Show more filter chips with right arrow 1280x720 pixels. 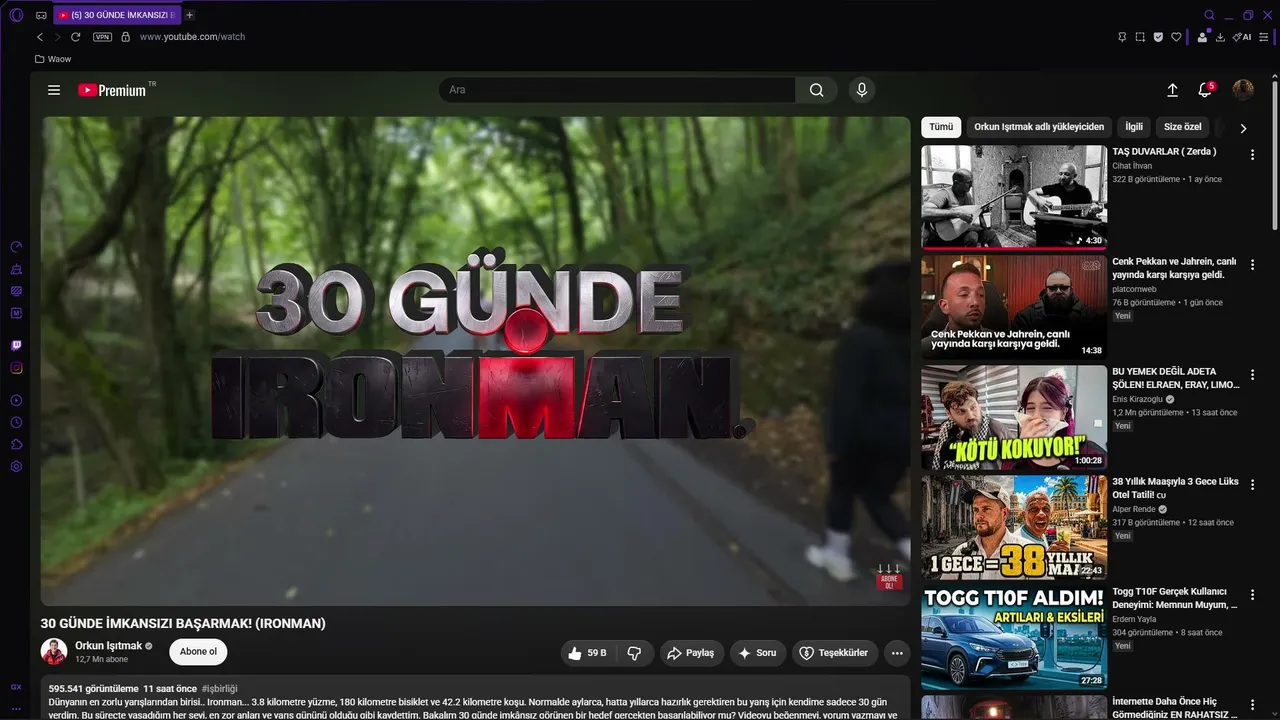click(1243, 128)
